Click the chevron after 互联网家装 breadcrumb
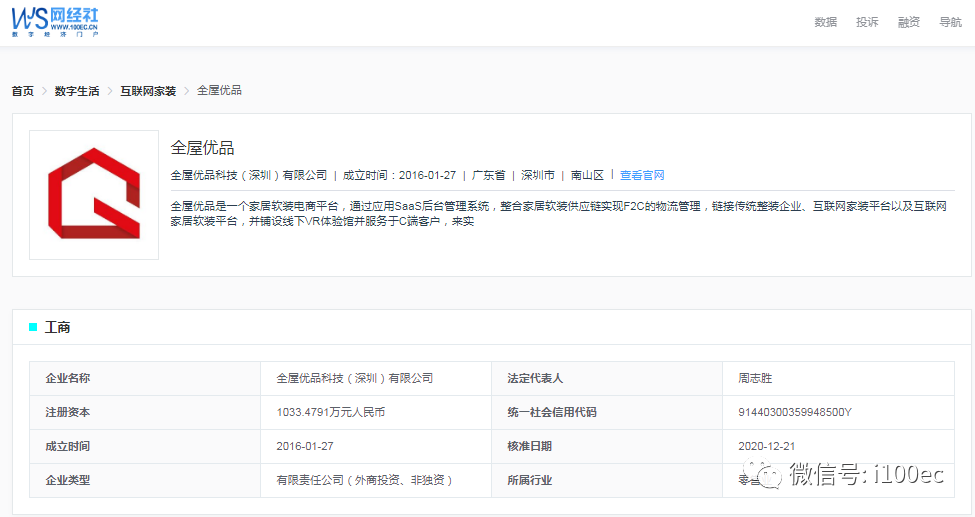The image size is (975, 517). pyautogui.click(x=186, y=91)
